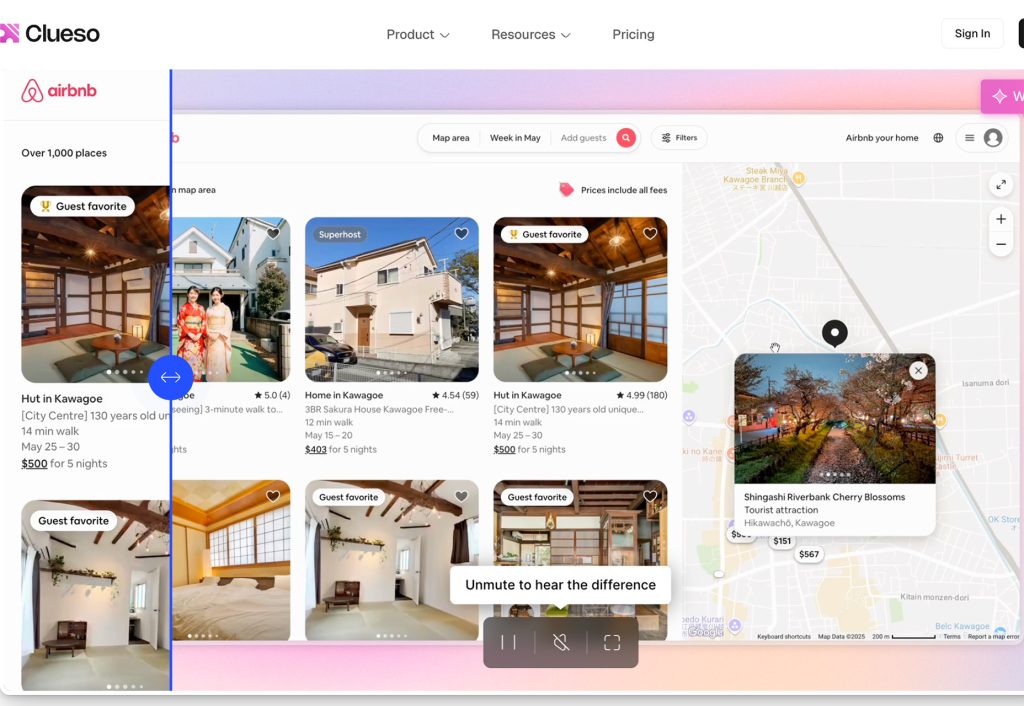
Task: Enter fullscreen video mode
Action: [x=612, y=643]
